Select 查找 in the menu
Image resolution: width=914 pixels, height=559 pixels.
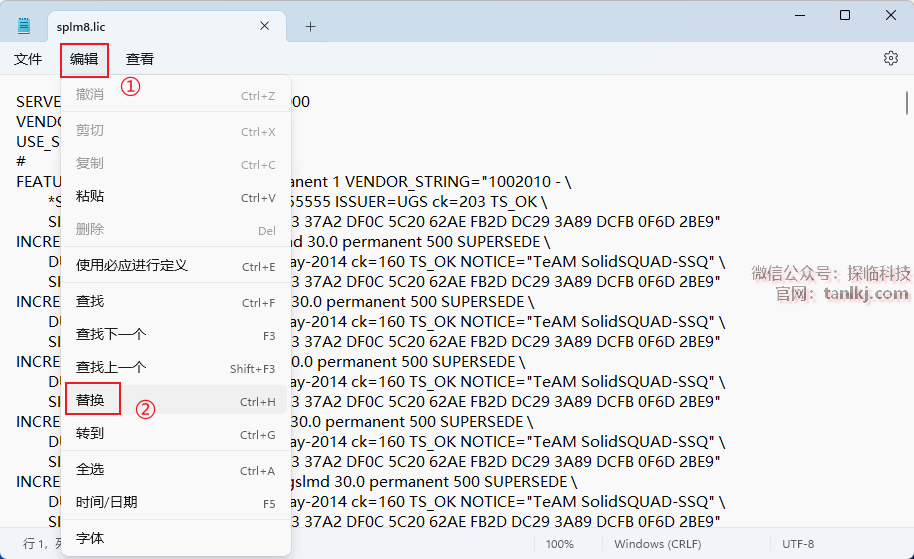(175, 302)
